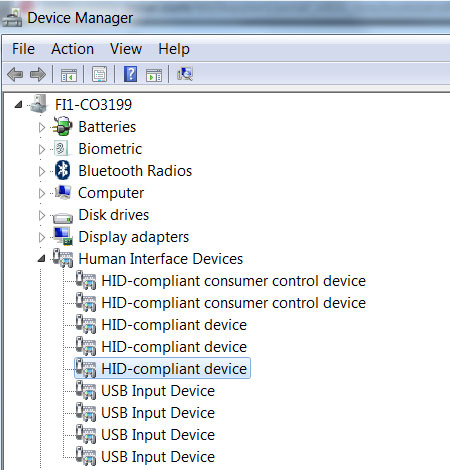450x470 pixels.
Task: Select the Disk drives category
Action: coord(114,215)
